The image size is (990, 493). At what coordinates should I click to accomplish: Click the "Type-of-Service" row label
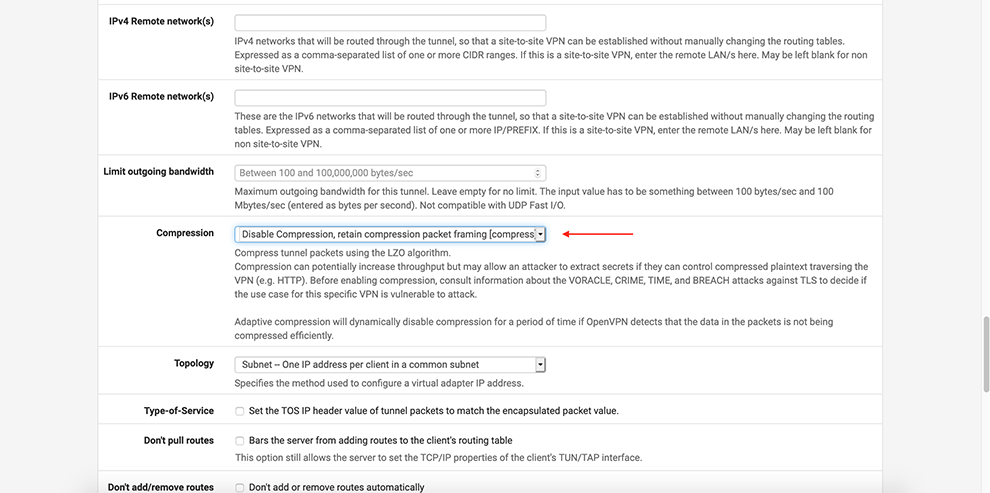click(179, 411)
